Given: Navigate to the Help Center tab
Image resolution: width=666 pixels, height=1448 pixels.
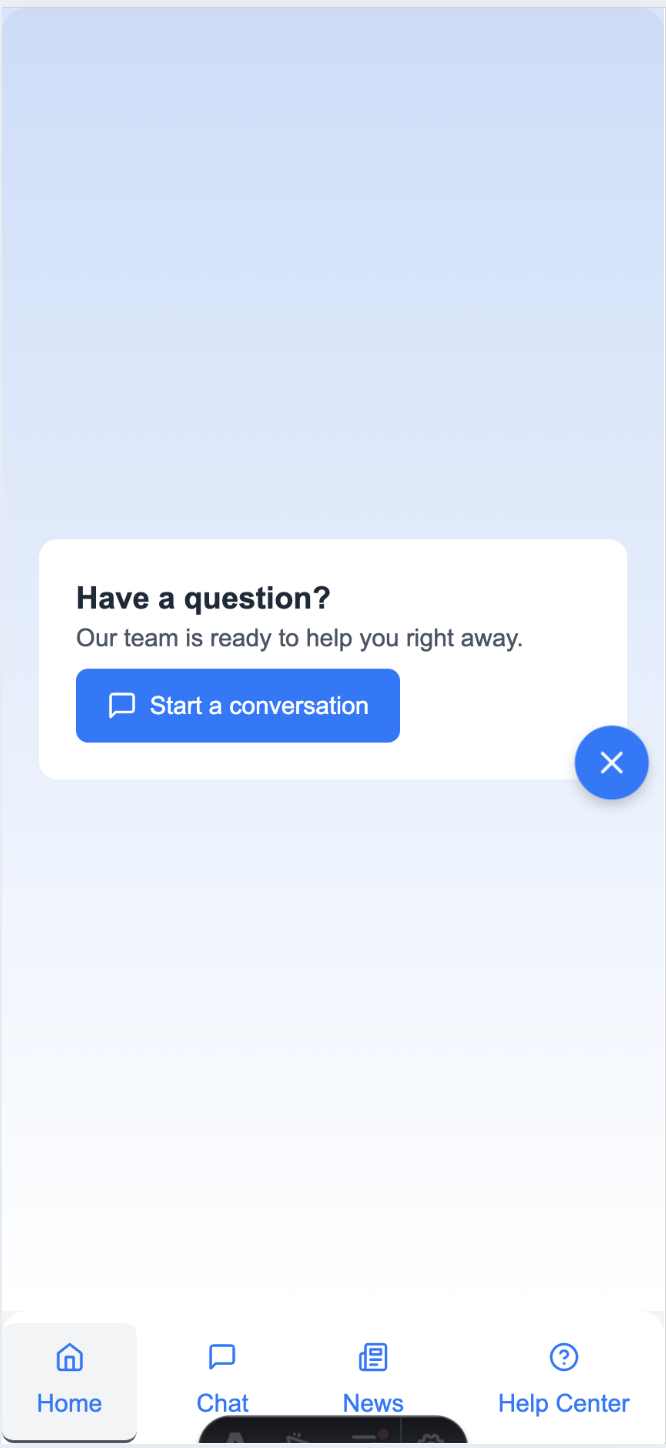Looking at the screenshot, I should (x=563, y=1380).
